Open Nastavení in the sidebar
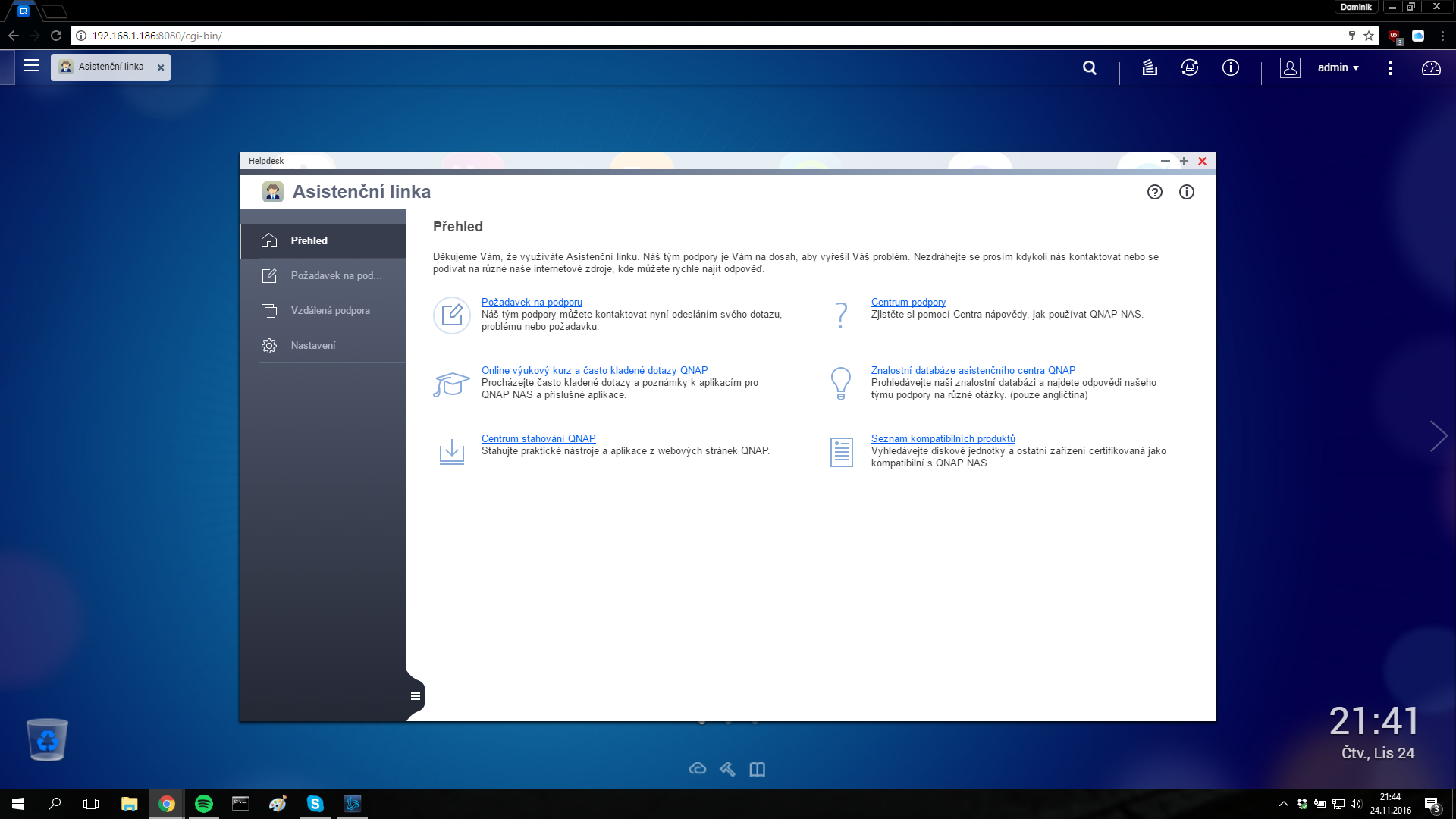Viewport: 1456px width, 819px height. pyautogui.click(x=312, y=345)
